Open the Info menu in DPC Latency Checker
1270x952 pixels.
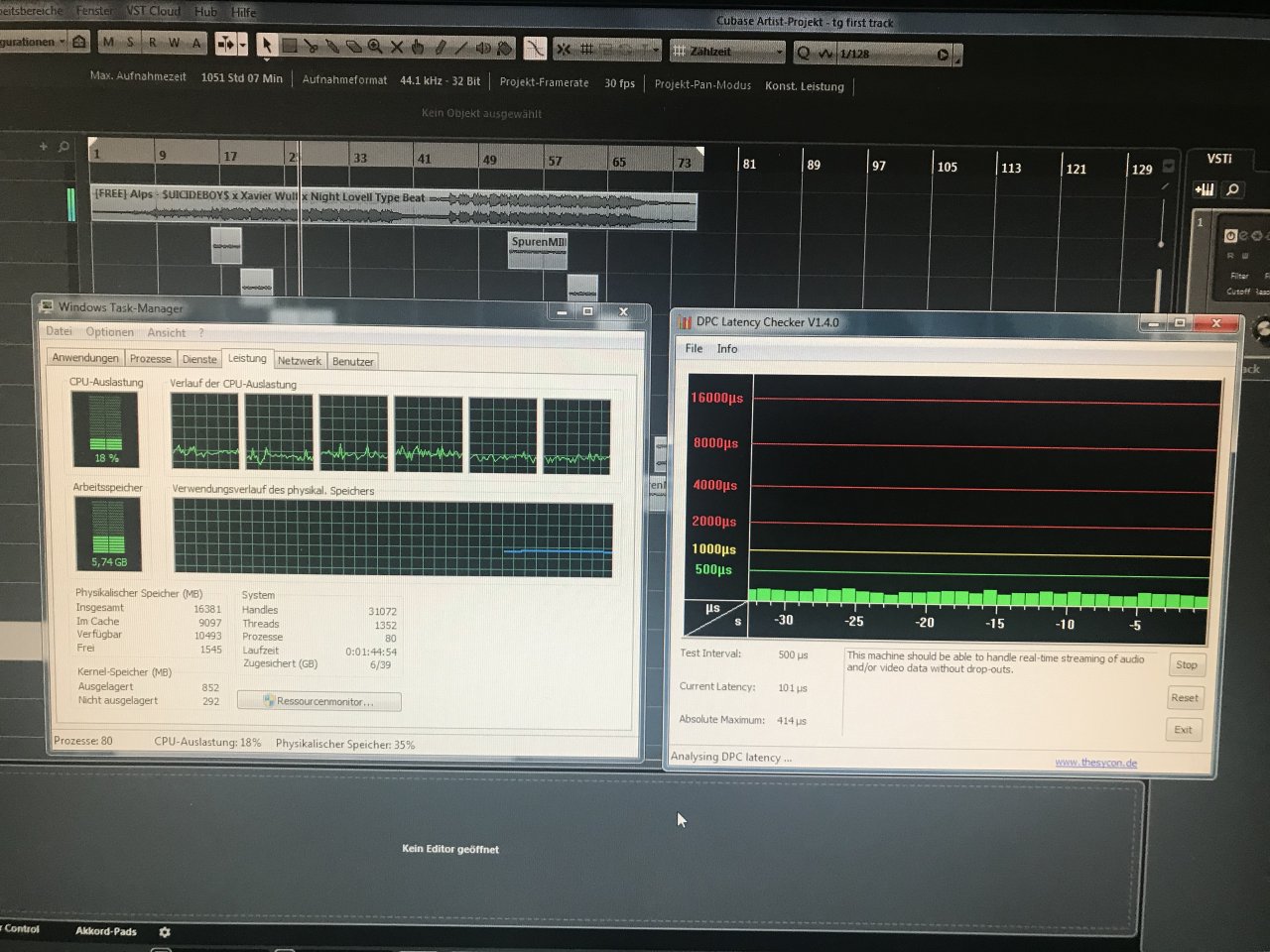(x=727, y=349)
